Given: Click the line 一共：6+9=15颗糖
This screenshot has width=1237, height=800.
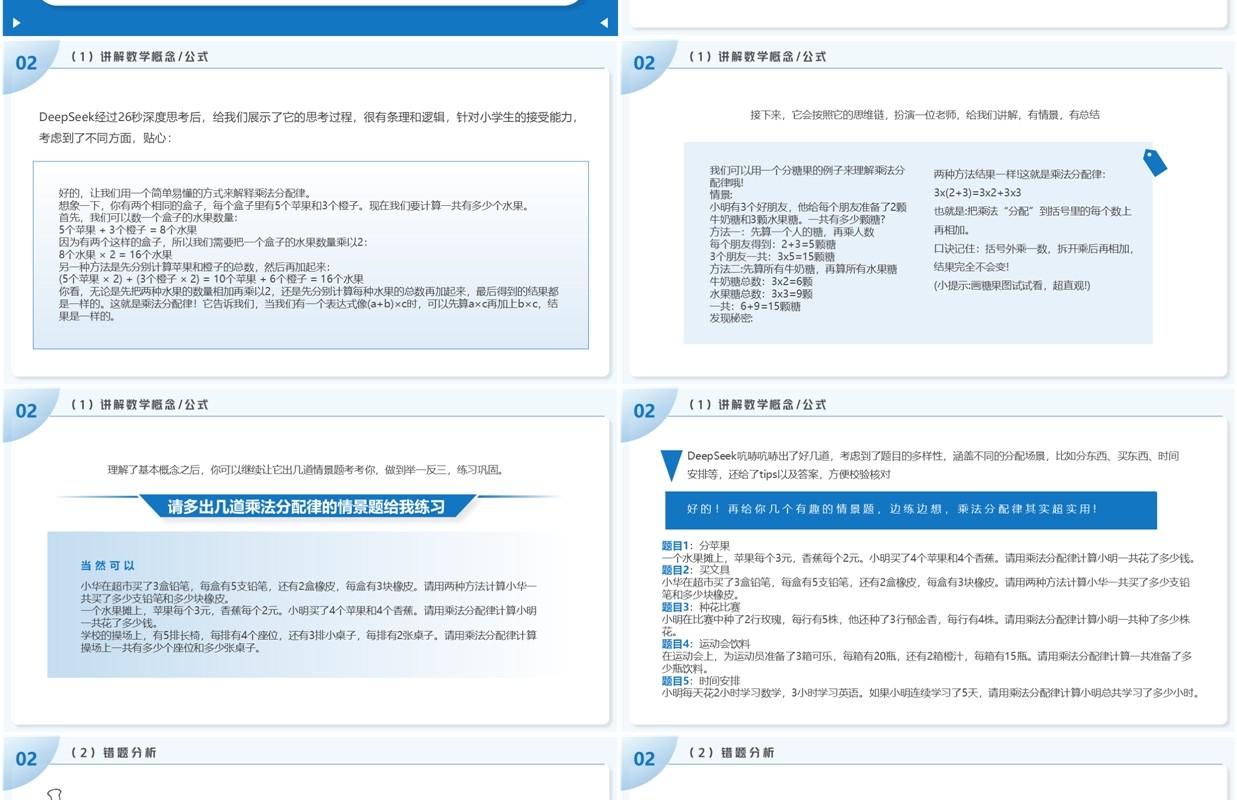Looking at the screenshot, I should click(x=755, y=306).
